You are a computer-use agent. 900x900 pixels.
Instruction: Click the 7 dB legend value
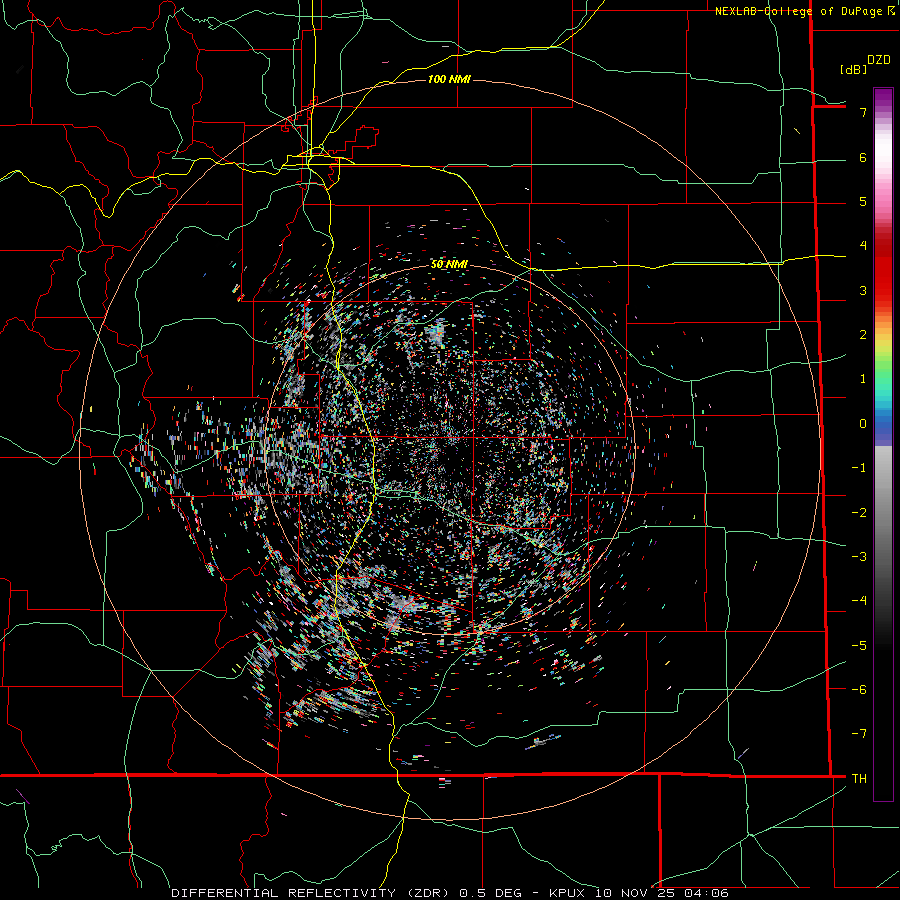click(x=863, y=112)
